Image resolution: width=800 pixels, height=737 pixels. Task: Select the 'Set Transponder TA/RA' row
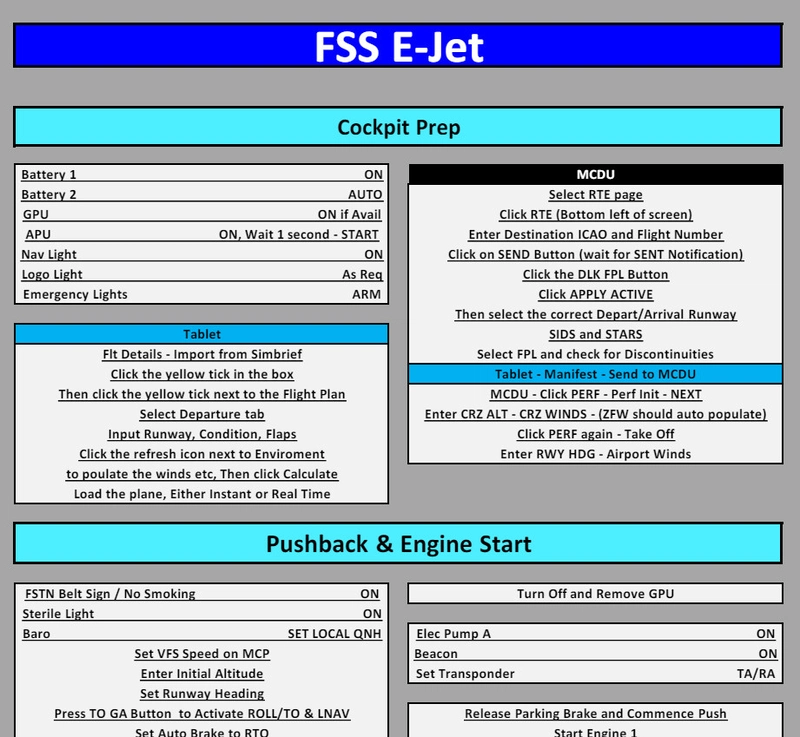[595, 672]
